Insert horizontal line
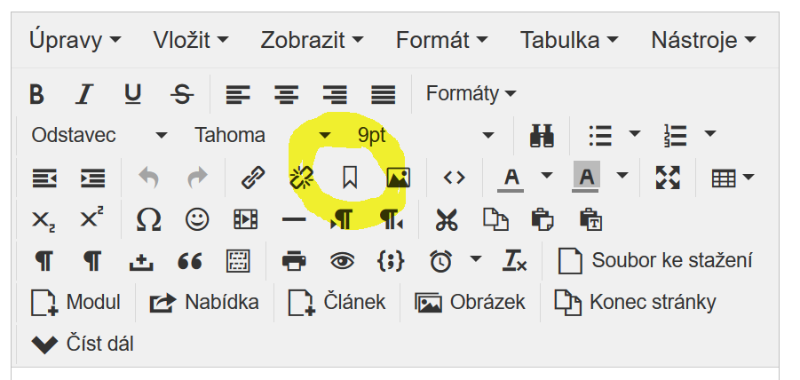This screenshot has height=380, width=800. point(294,220)
